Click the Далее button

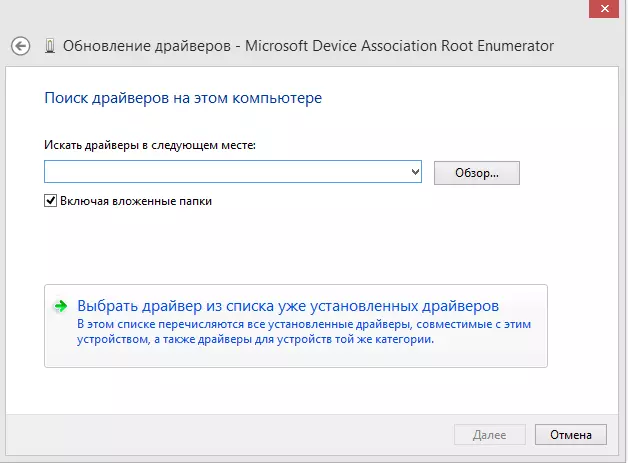tap(490, 435)
